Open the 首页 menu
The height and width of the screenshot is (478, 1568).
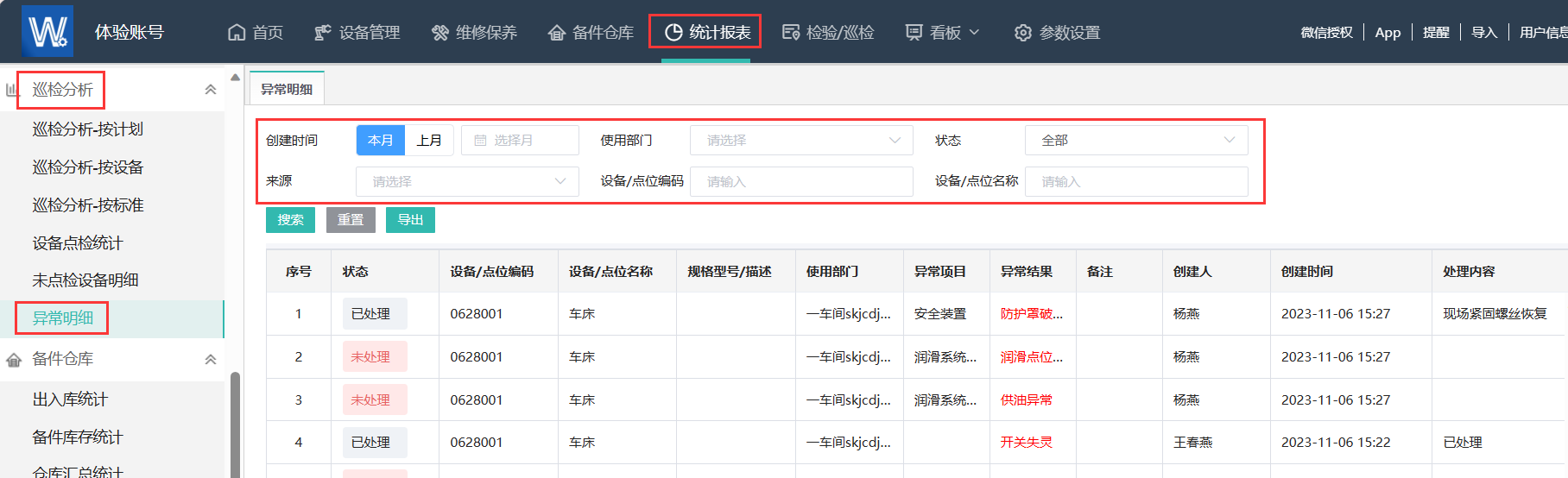256,33
